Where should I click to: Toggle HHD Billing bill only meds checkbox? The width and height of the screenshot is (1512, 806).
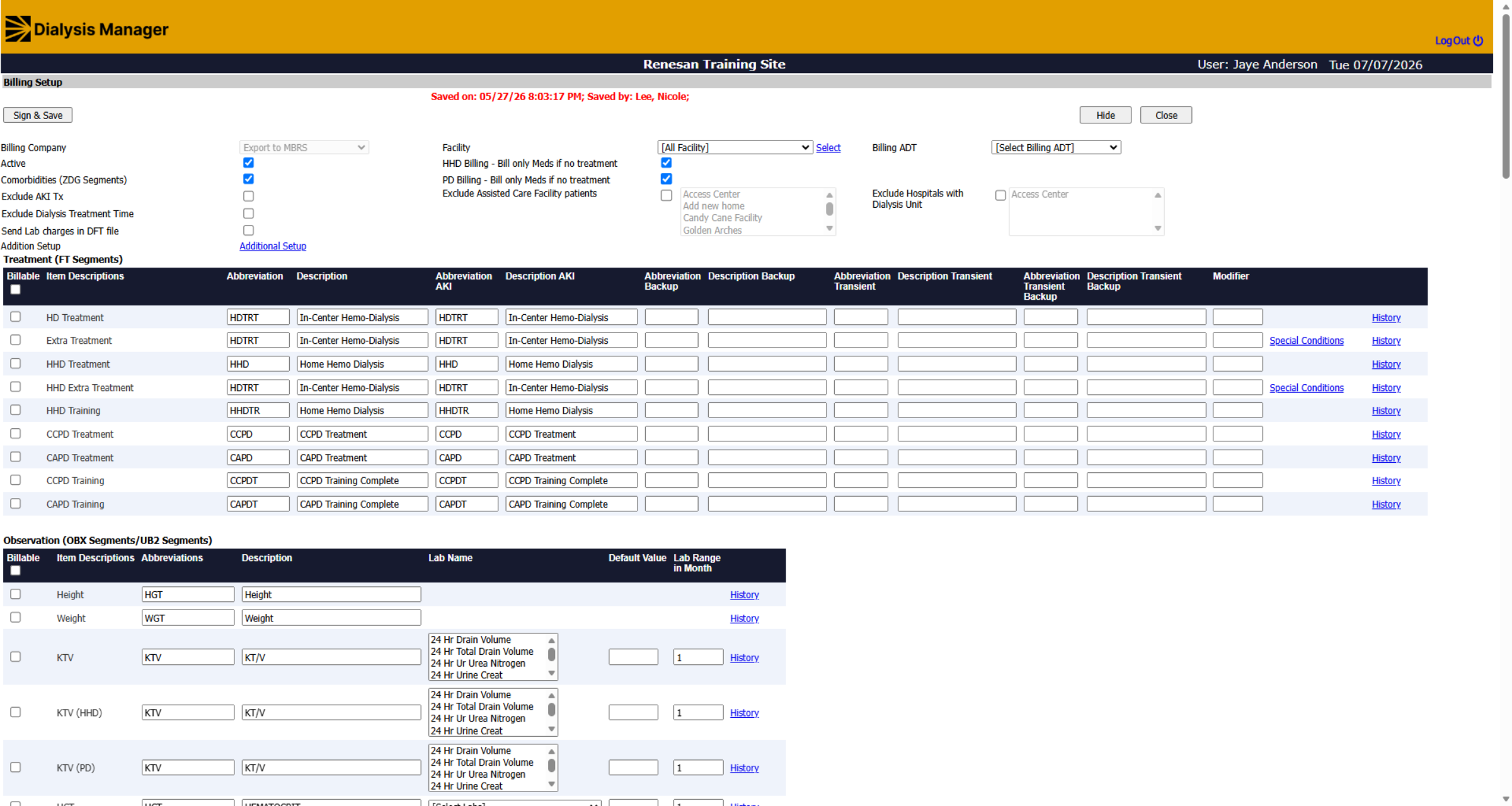point(666,162)
